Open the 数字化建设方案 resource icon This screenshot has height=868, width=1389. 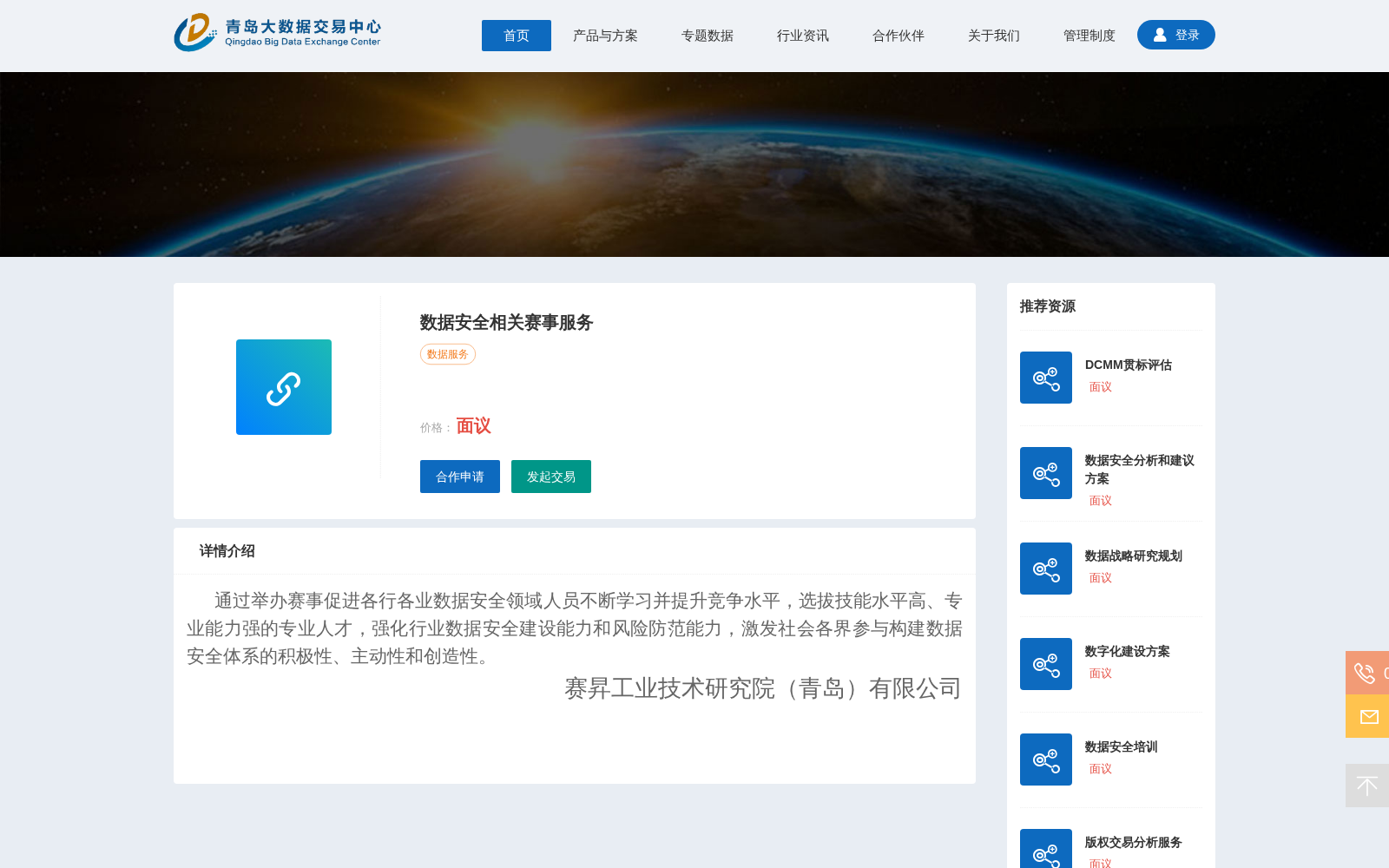tap(1046, 664)
